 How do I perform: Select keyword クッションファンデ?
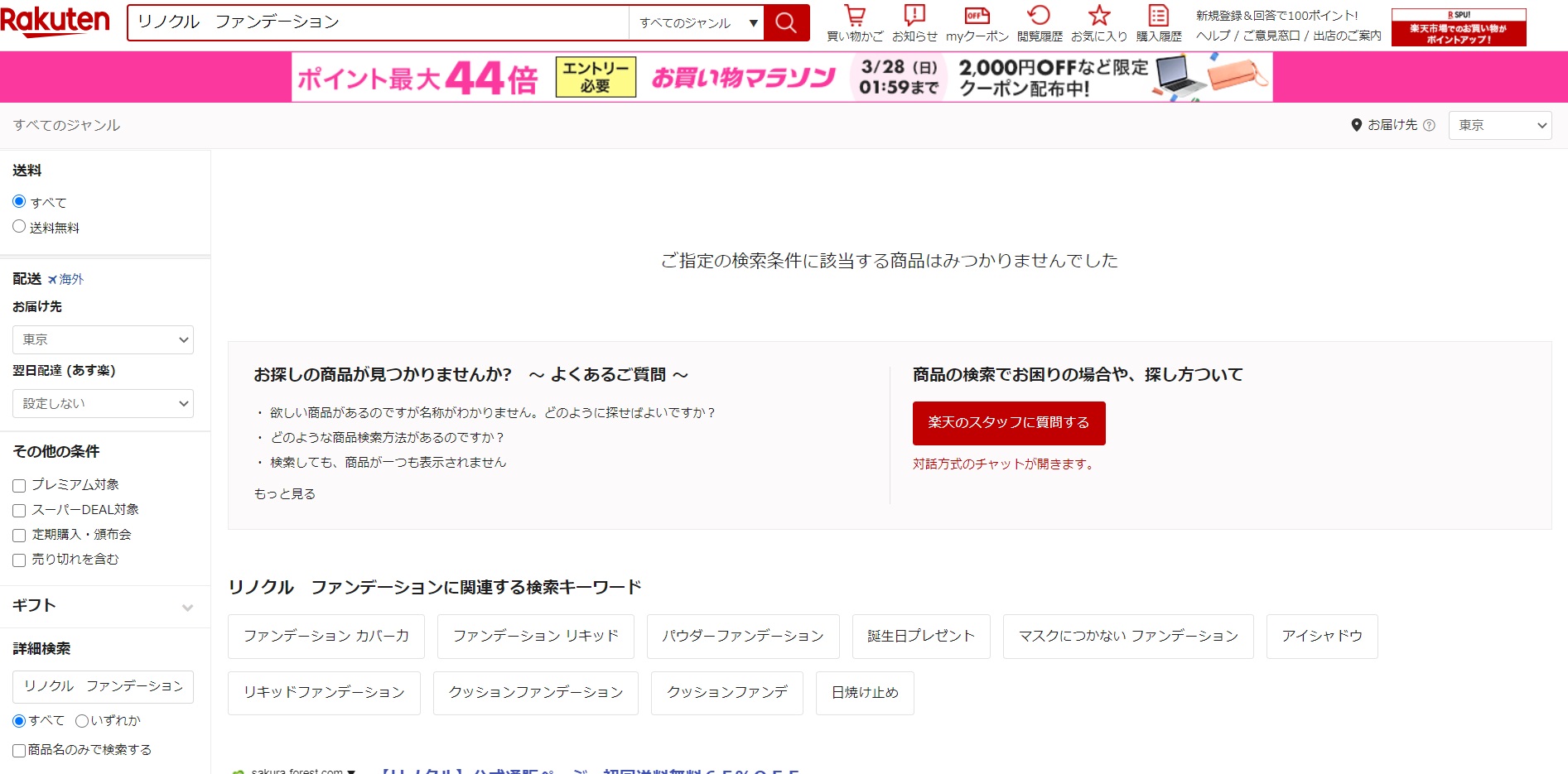pos(727,693)
